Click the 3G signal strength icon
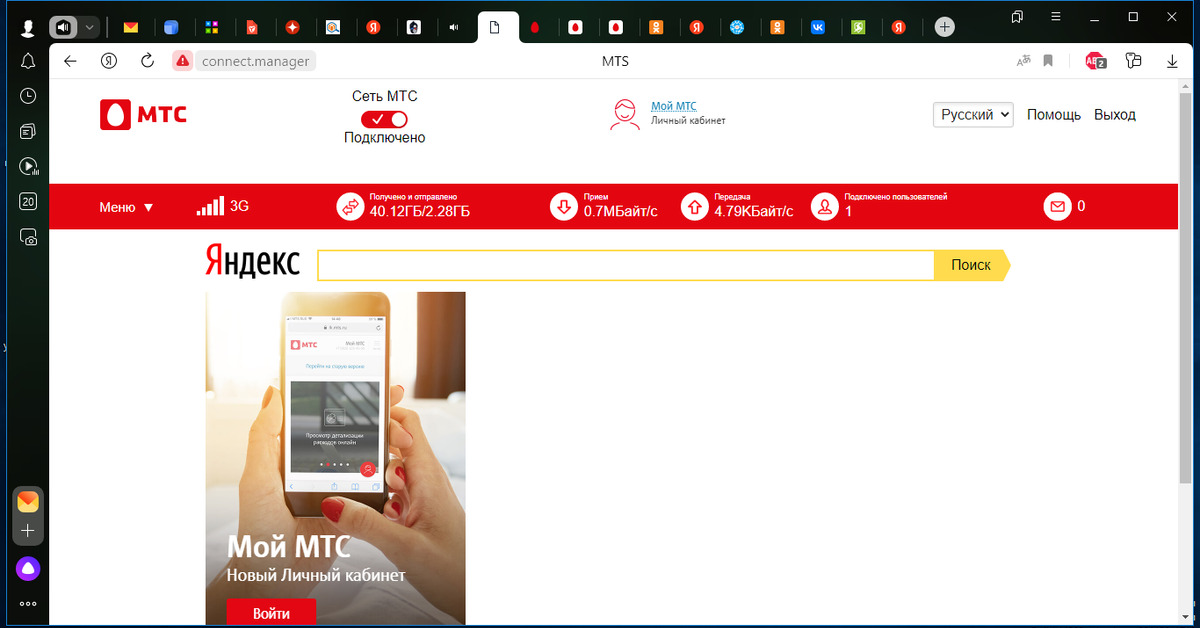This screenshot has width=1200, height=628. click(210, 206)
